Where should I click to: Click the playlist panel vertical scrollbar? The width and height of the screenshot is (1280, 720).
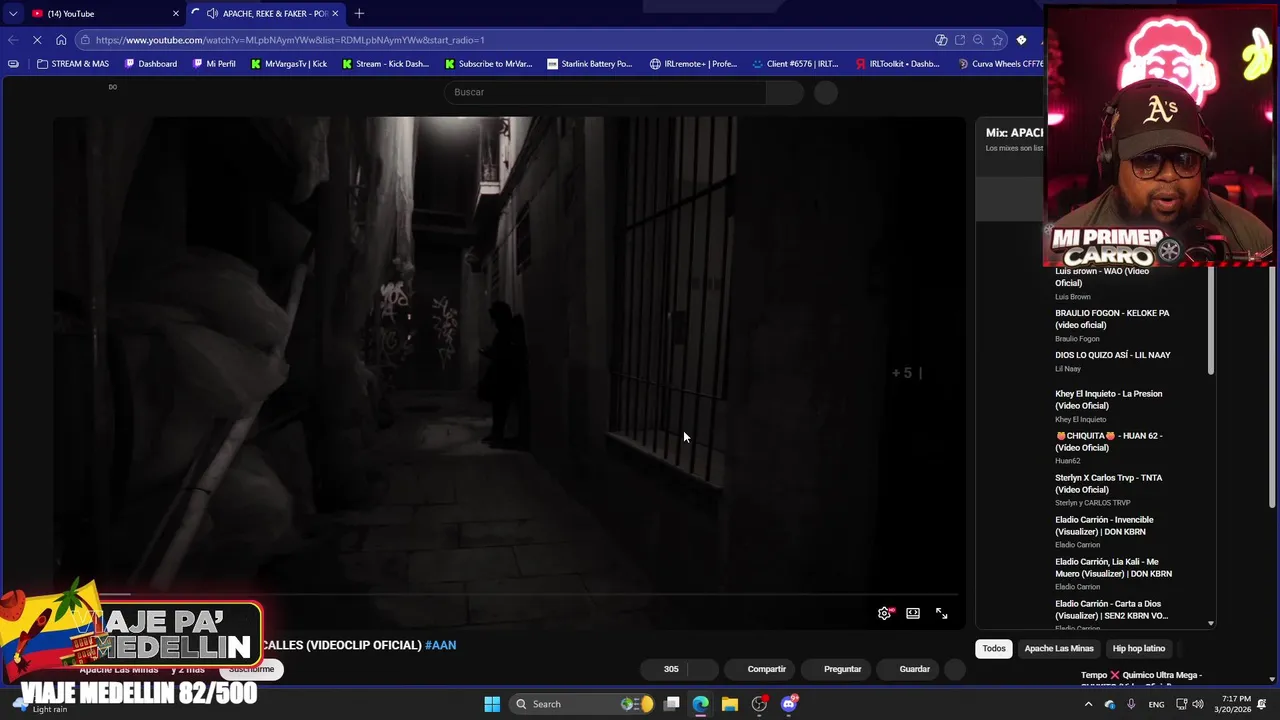pos(1210,320)
